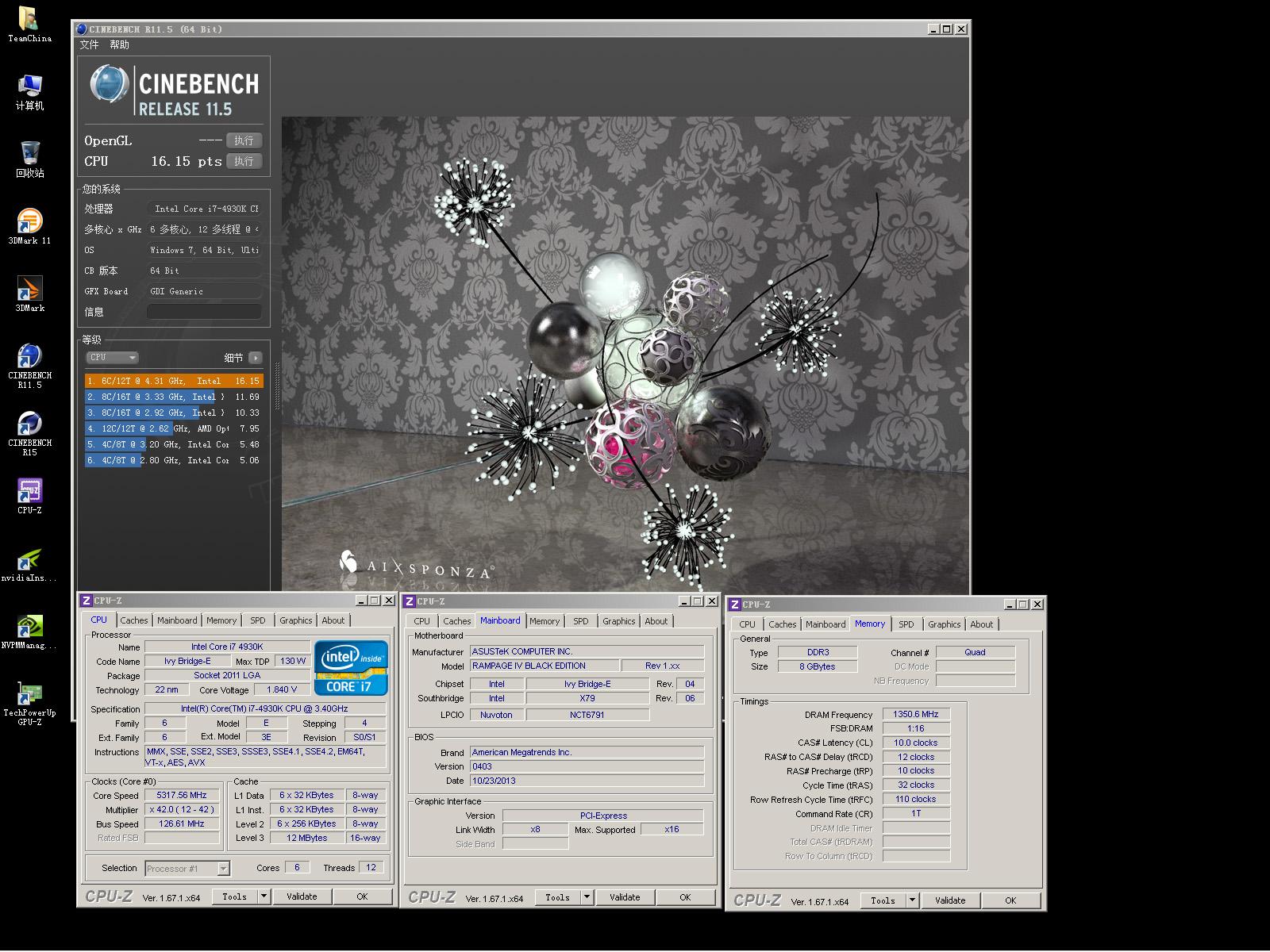Click title bar icon of CPU-Z CPU window
This screenshot has width=1270, height=952.
click(x=86, y=601)
